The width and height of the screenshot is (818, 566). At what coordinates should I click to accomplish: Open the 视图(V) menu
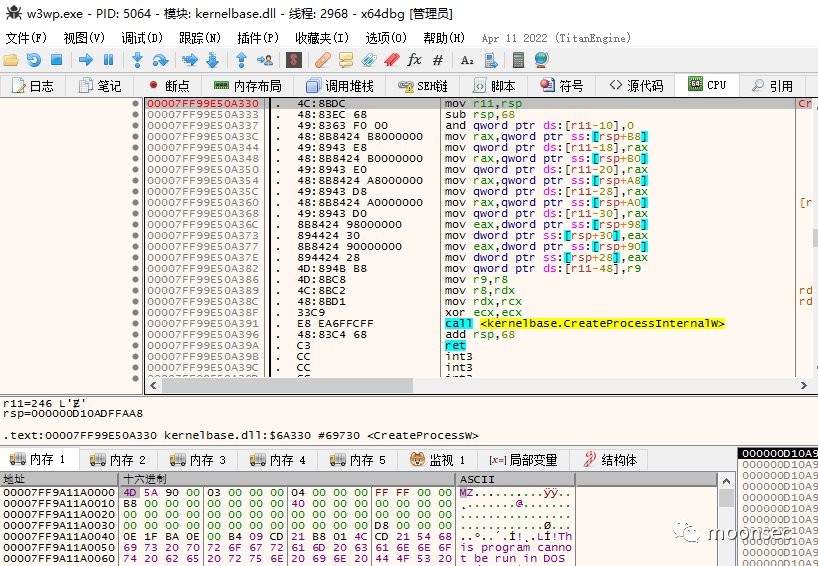(x=84, y=38)
